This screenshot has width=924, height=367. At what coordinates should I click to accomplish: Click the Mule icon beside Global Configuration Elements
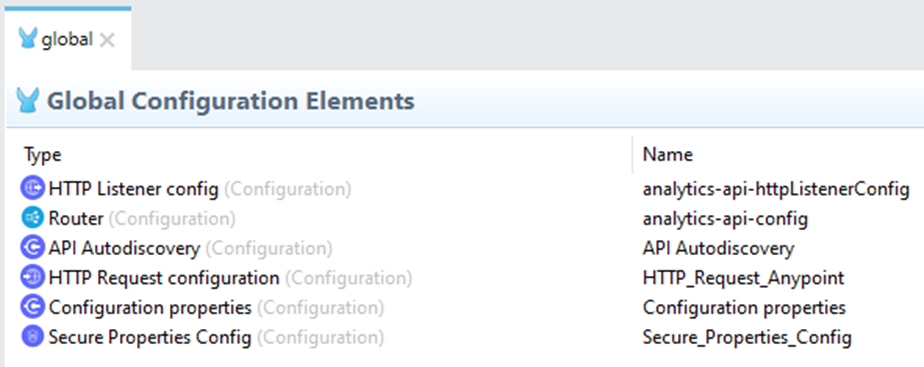(x=27, y=101)
